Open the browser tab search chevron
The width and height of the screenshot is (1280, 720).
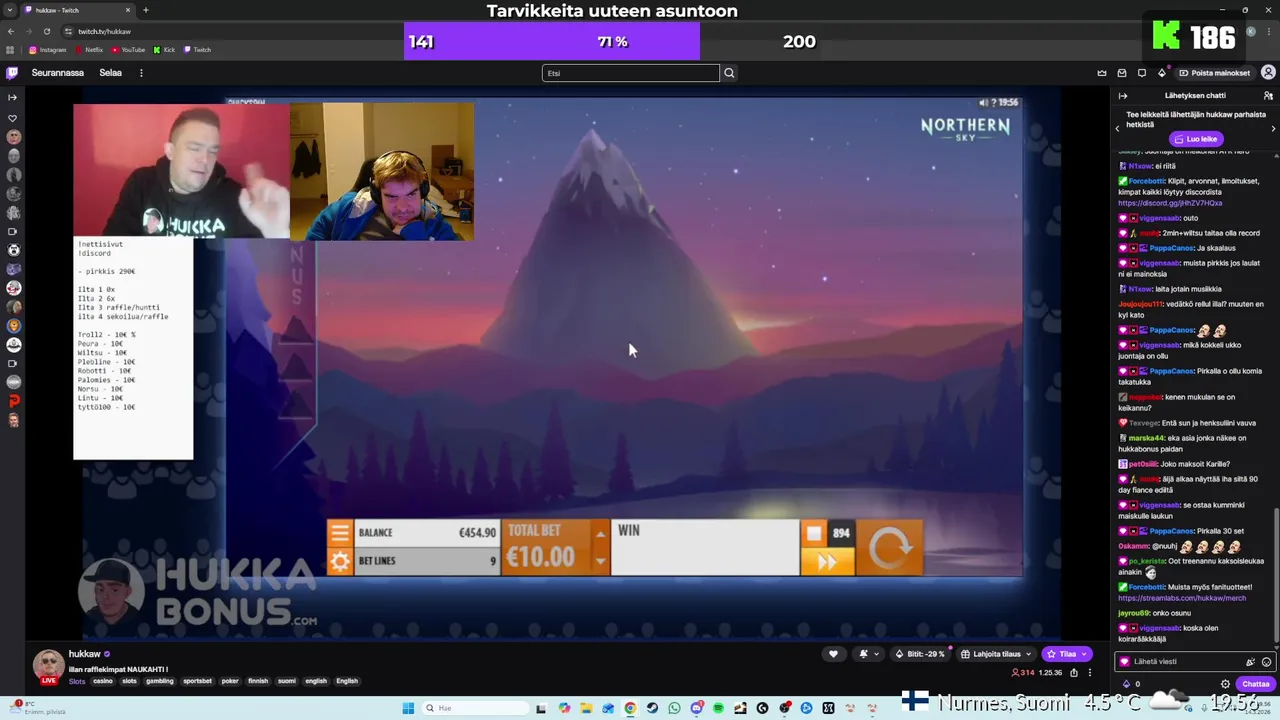coord(10,10)
